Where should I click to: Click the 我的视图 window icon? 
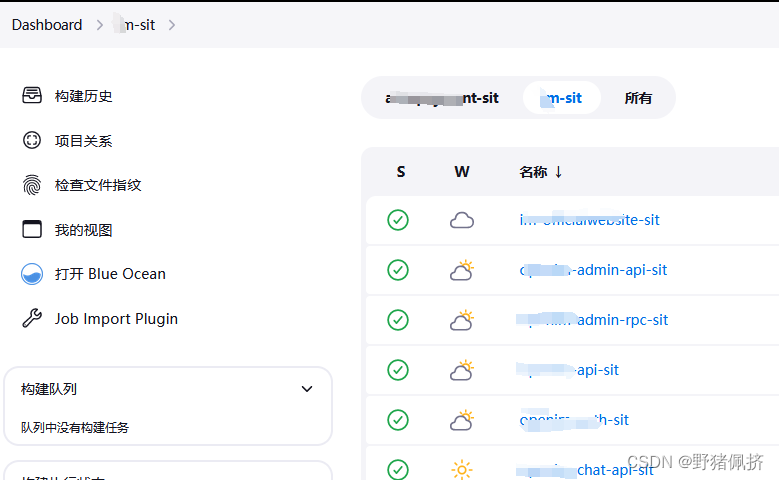click(x=32, y=230)
